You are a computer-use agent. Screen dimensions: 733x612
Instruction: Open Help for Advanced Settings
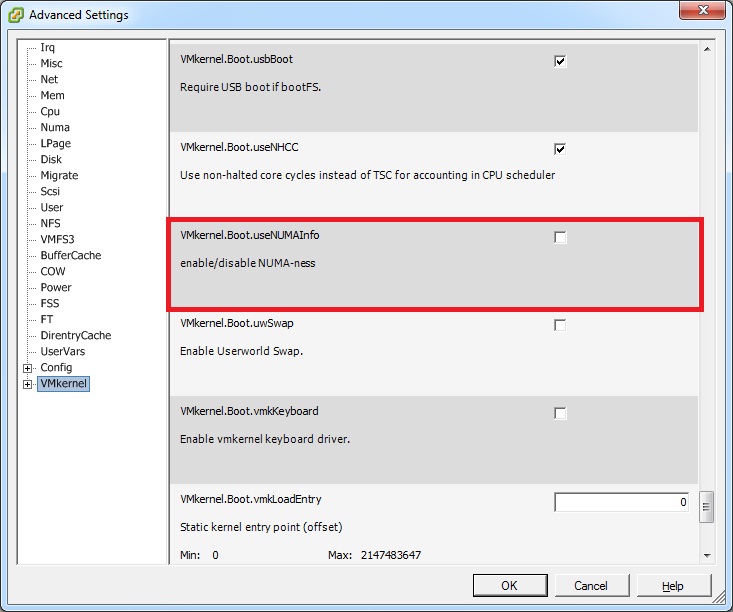pos(673,585)
